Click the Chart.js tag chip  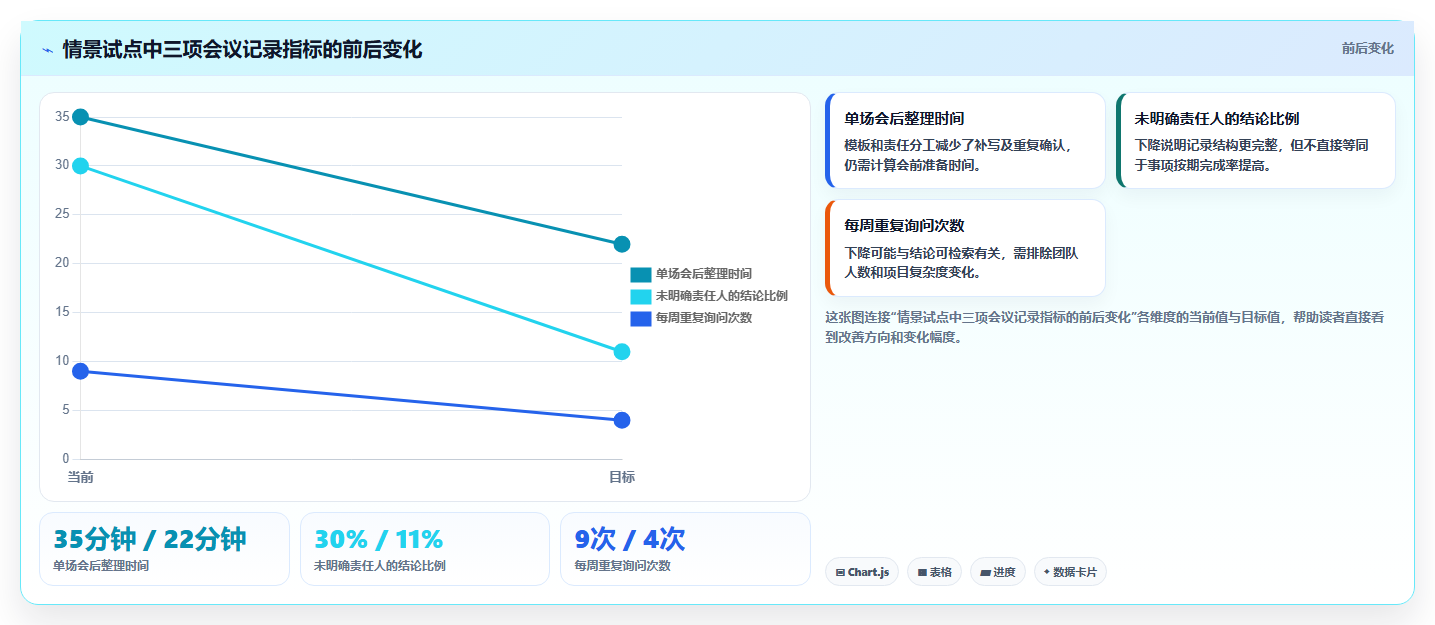tap(861, 572)
